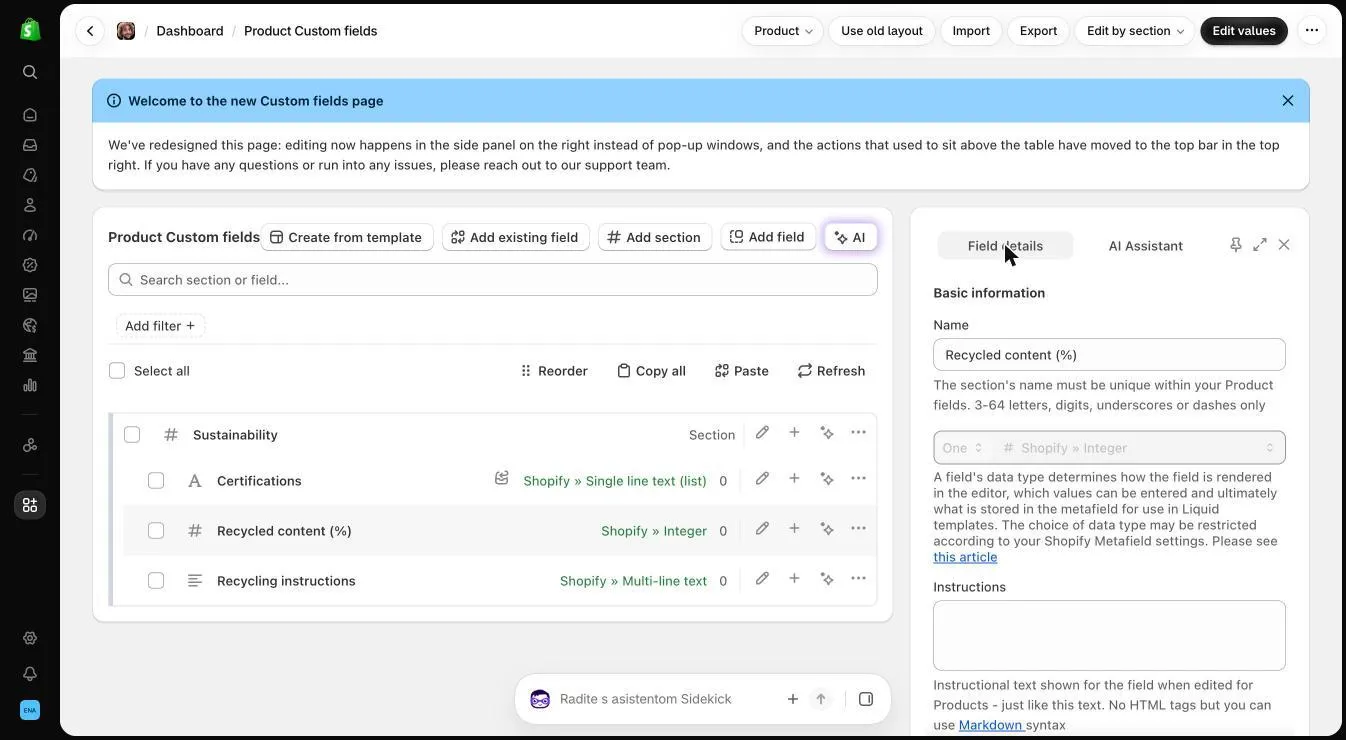This screenshot has height=740, width=1346.
Task: Open the Shopify » Integer data type dropdown
Action: tap(1138, 448)
